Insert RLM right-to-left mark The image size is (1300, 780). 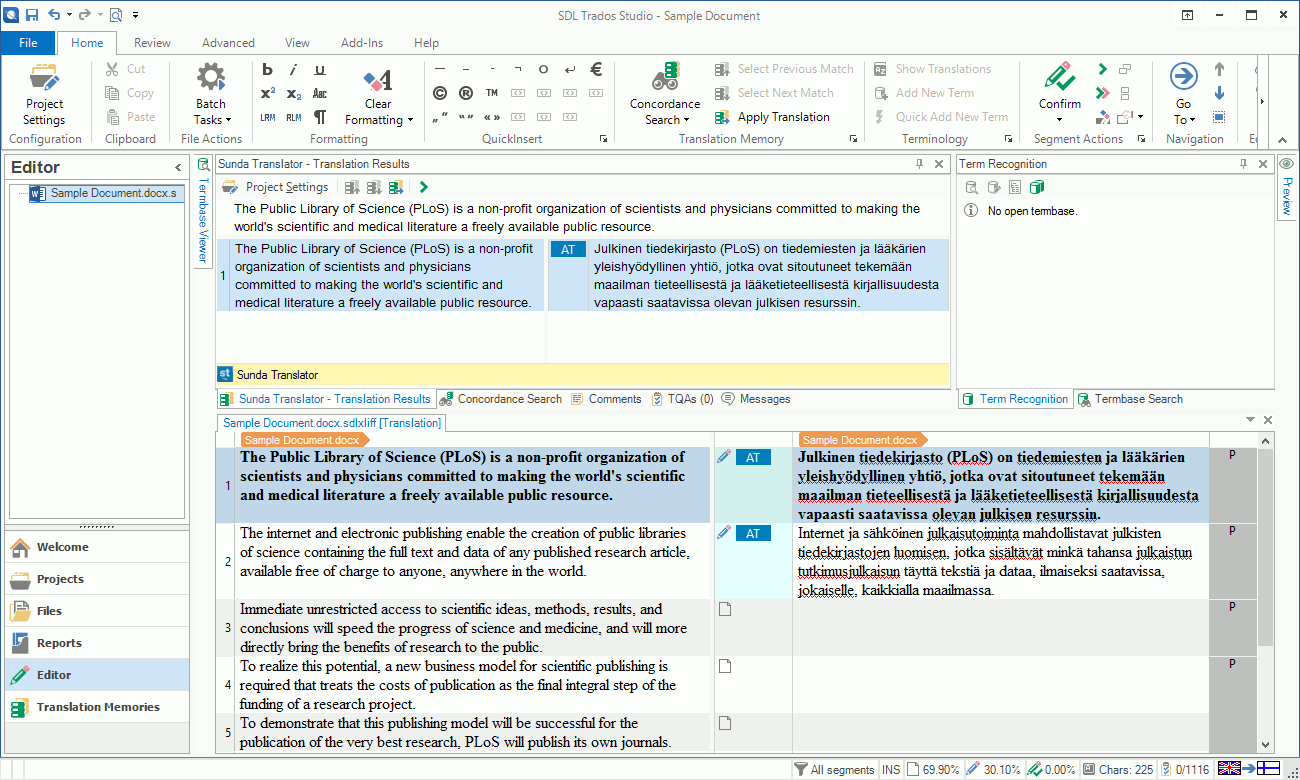pos(293,117)
